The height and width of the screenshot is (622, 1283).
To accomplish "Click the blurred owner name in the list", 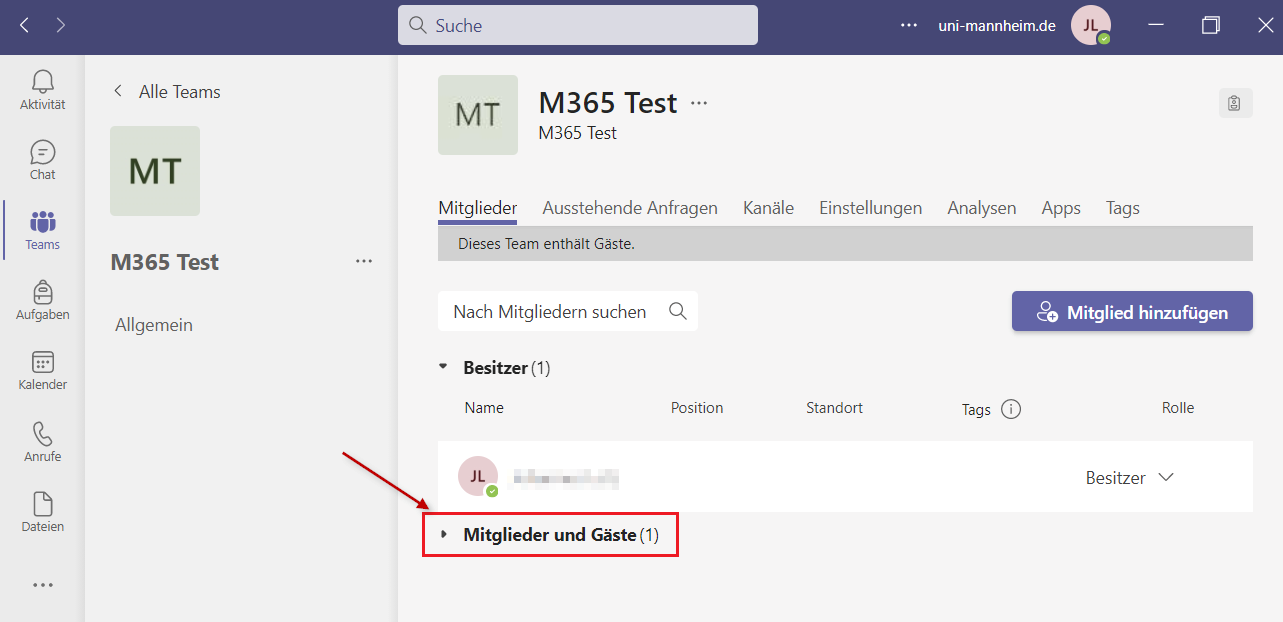I will pos(566,478).
